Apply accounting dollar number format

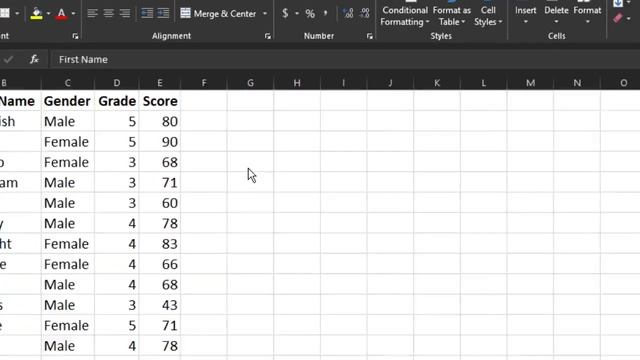(x=285, y=13)
